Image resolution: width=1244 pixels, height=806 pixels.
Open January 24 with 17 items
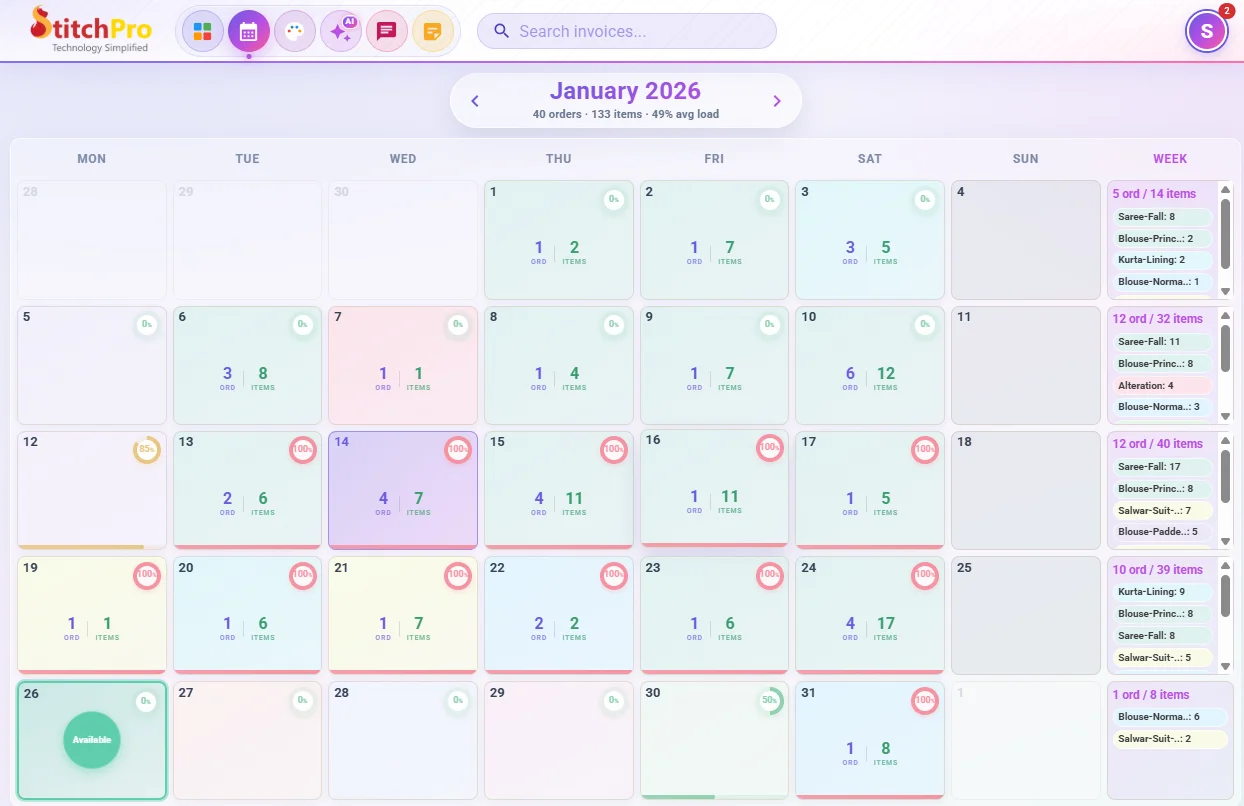870,615
